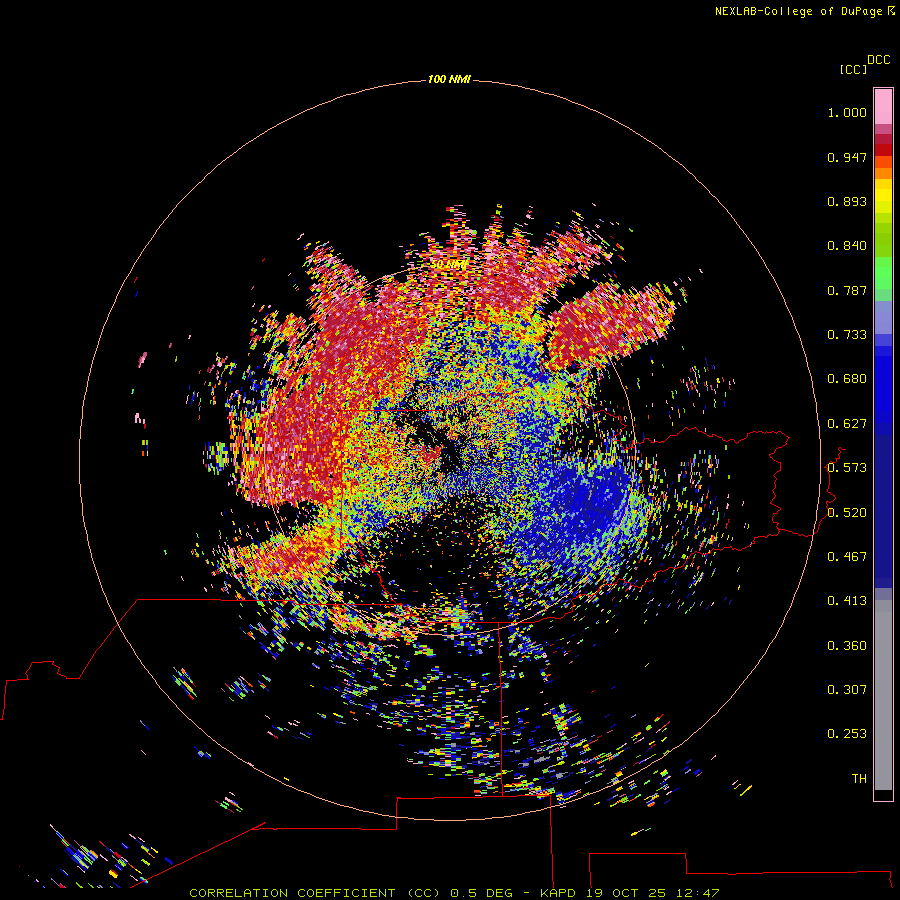Click the TH threshold legend label

pyautogui.click(x=859, y=779)
